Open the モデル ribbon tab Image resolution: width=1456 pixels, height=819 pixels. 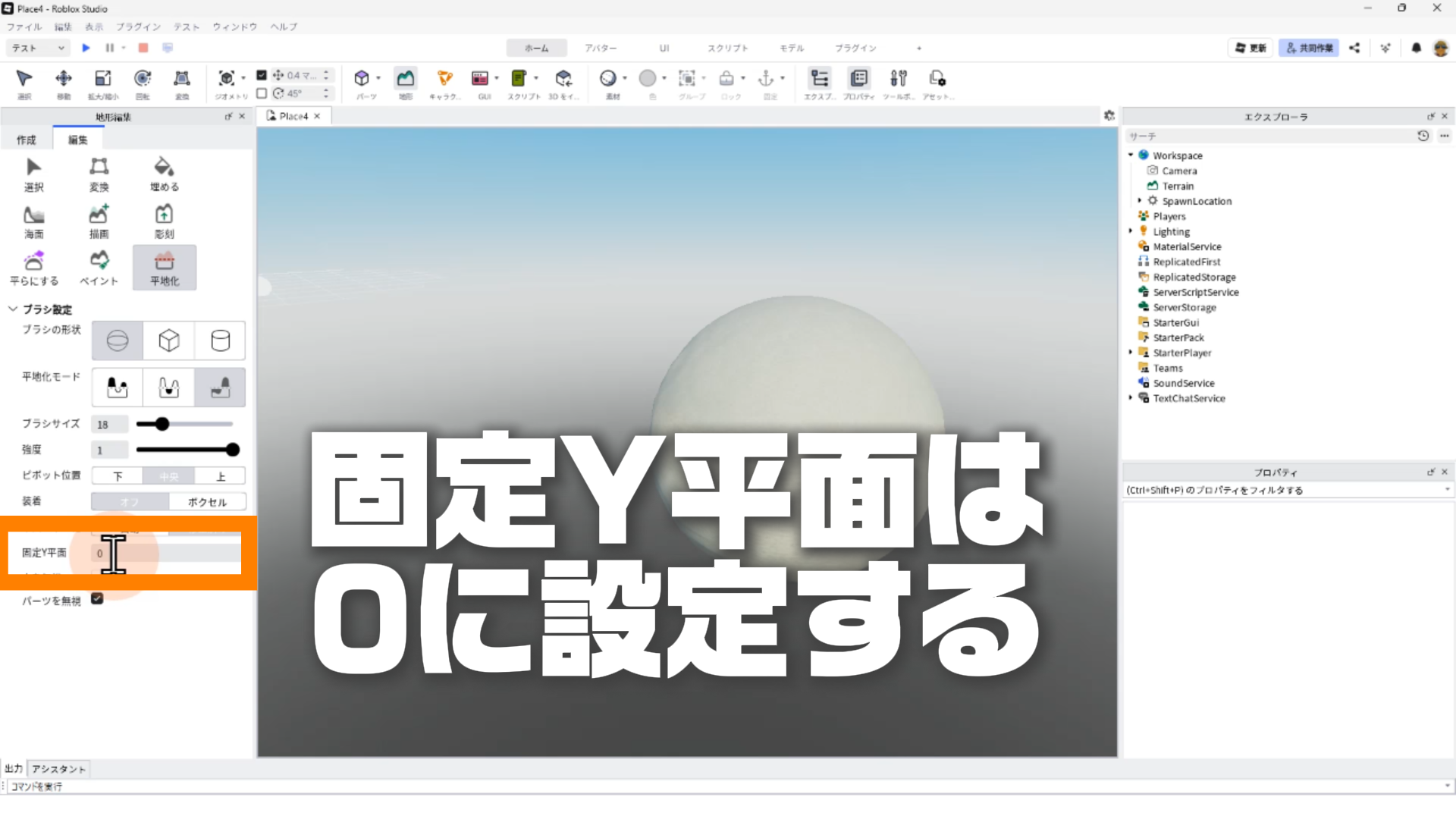pos(792,48)
